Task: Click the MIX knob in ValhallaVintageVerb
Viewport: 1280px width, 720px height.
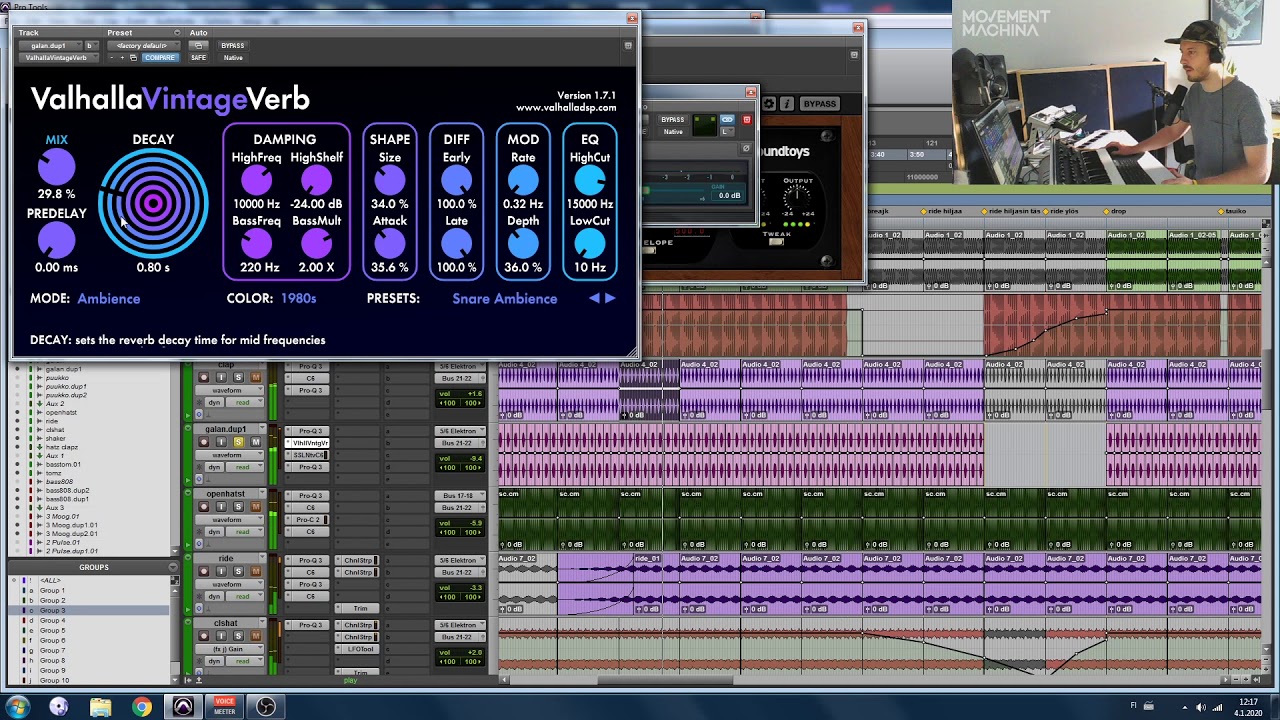Action: [57, 167]
